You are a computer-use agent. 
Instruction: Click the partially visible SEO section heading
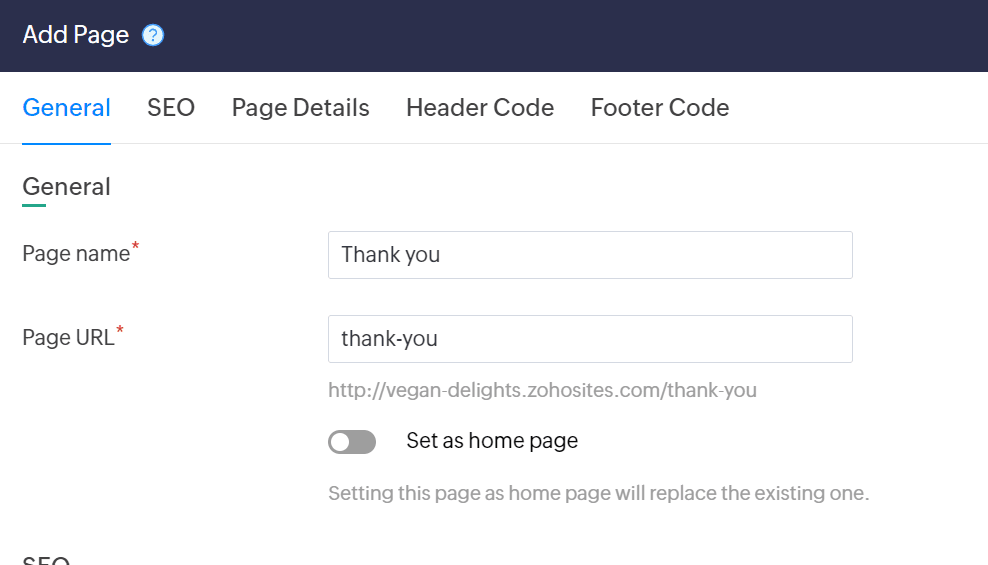coord(46,560)
